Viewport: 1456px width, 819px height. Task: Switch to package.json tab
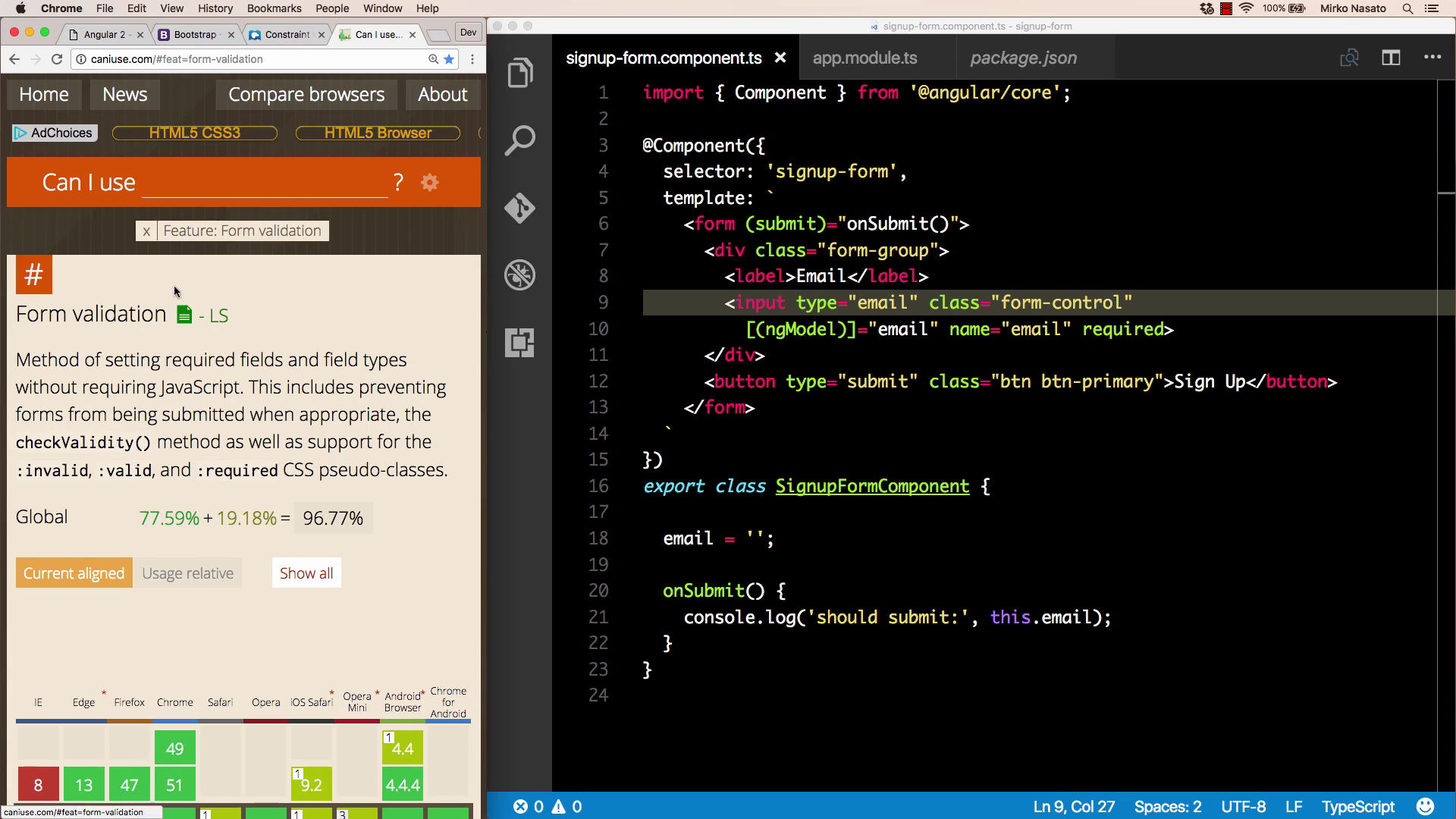pyautogui.click(x=1024, y=58)
